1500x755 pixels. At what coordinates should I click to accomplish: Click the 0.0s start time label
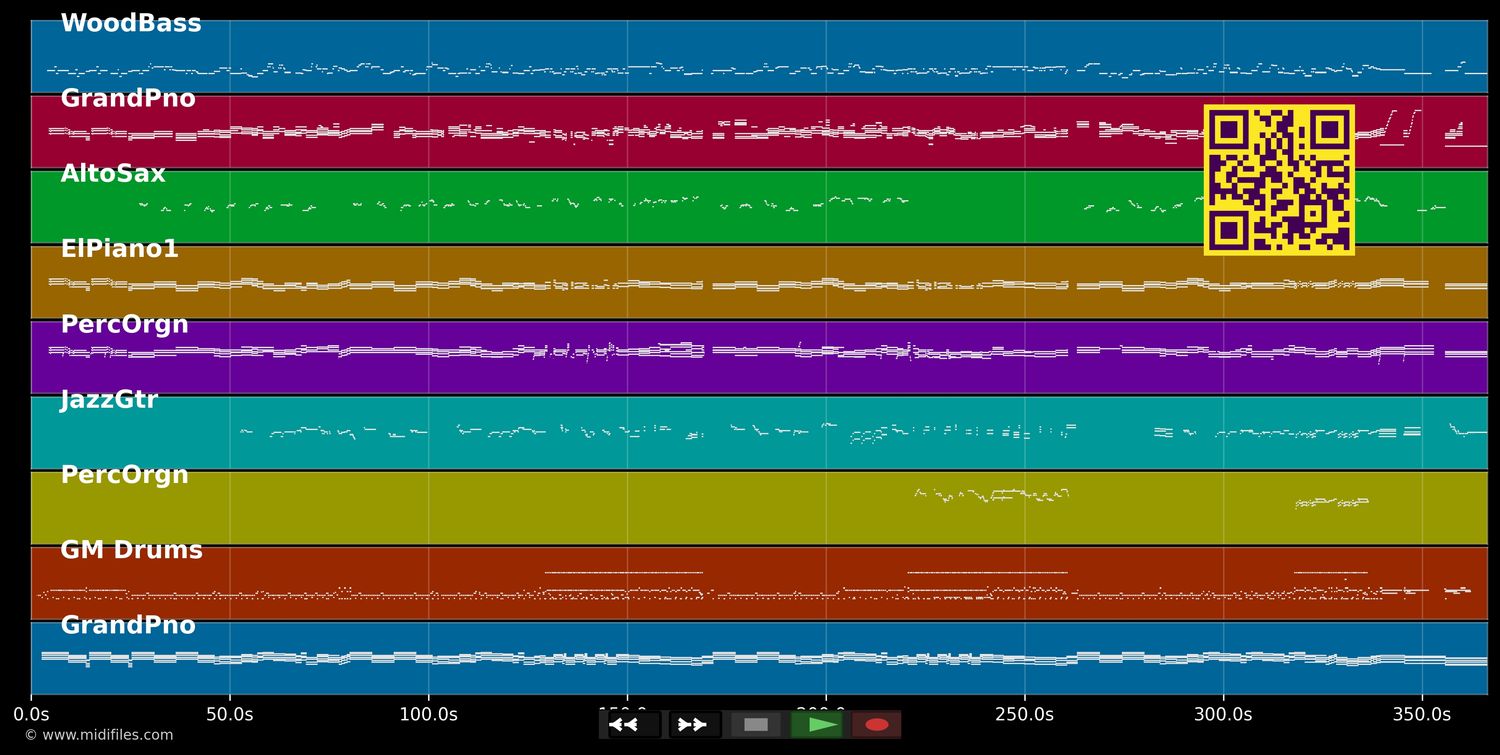click(x=31, y=714)
